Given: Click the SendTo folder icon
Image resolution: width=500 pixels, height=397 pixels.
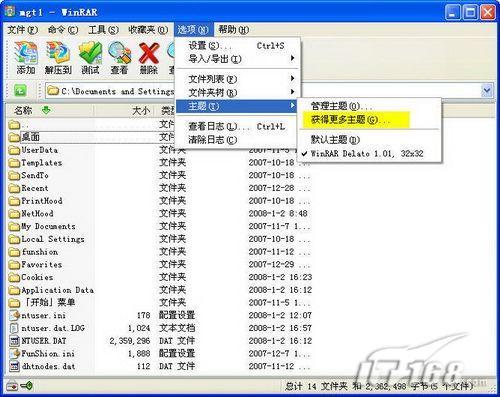Looking at the screenshot, I should (x=14, y=176).
